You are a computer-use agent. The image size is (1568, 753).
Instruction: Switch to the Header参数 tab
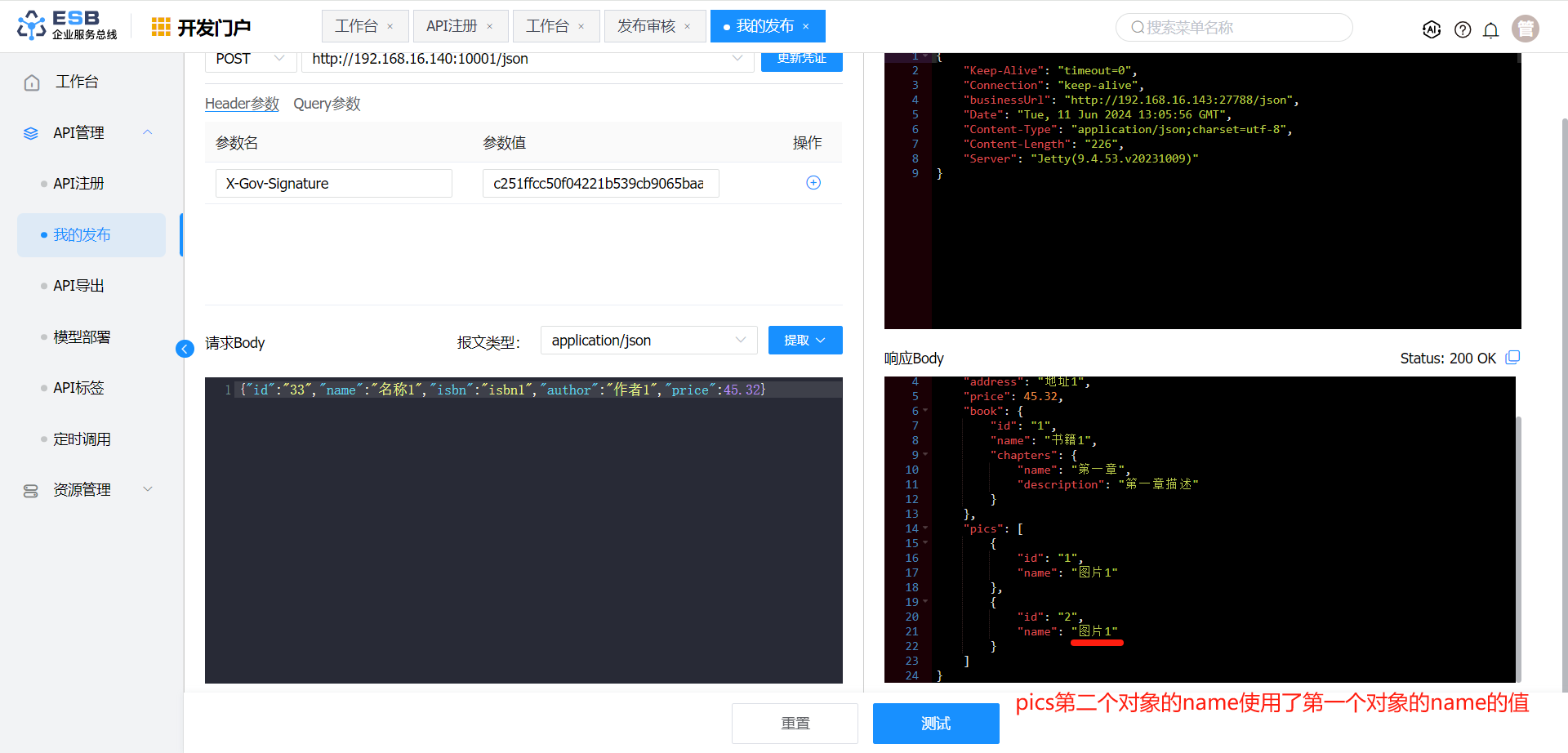[242, 104]
